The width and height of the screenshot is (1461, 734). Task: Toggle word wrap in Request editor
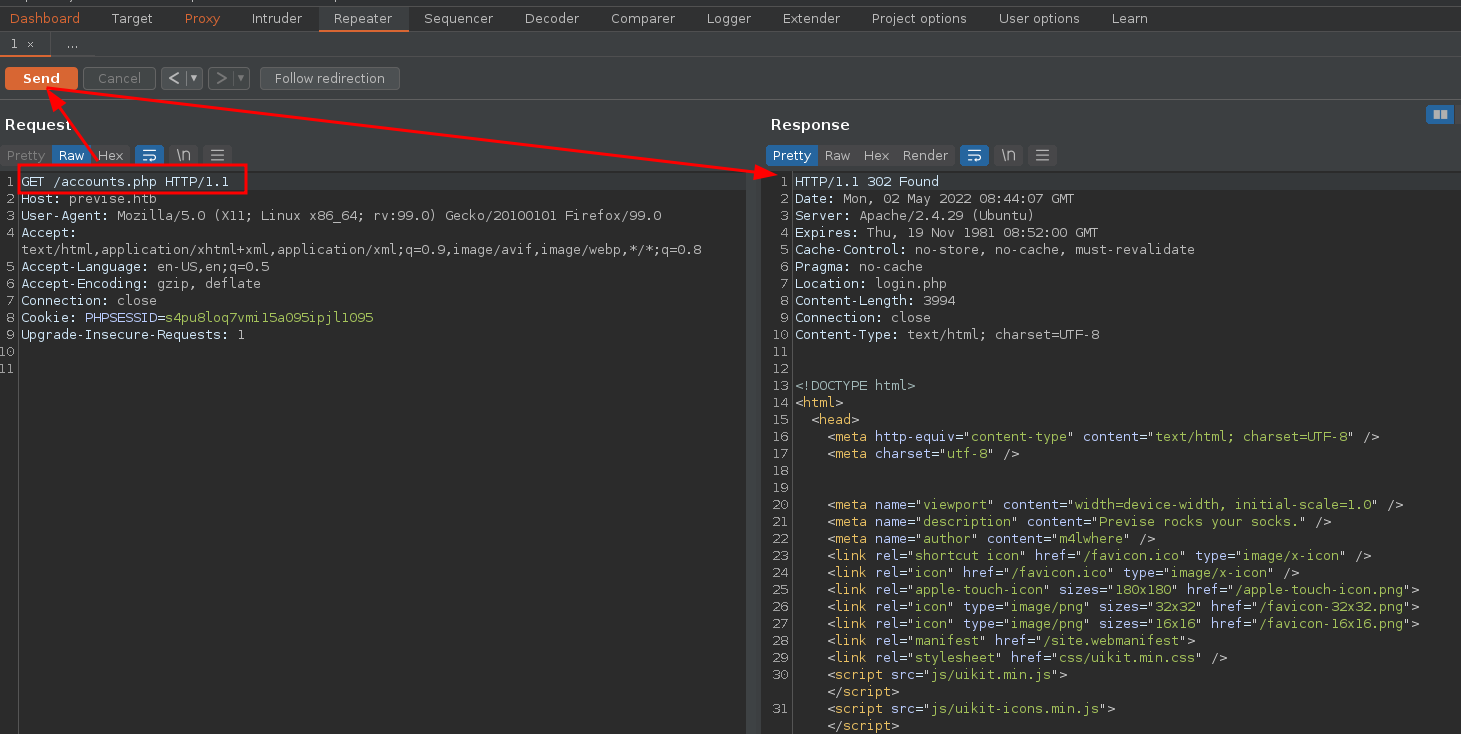point(149,155)
